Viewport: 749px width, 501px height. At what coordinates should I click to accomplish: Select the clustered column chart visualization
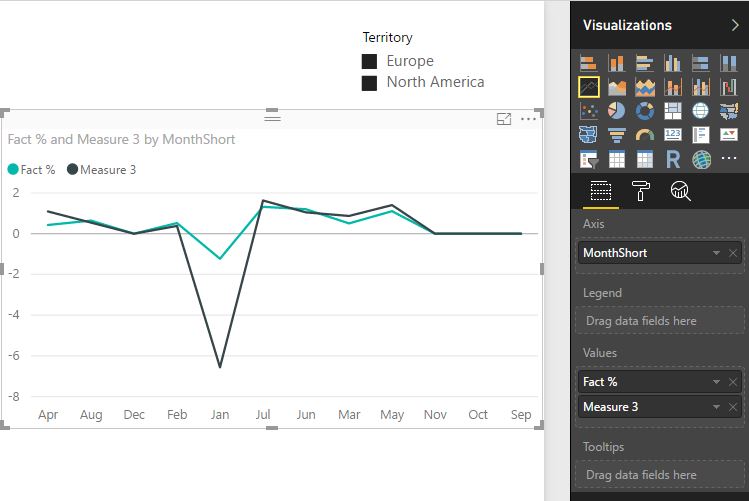[x=673, y=63]
